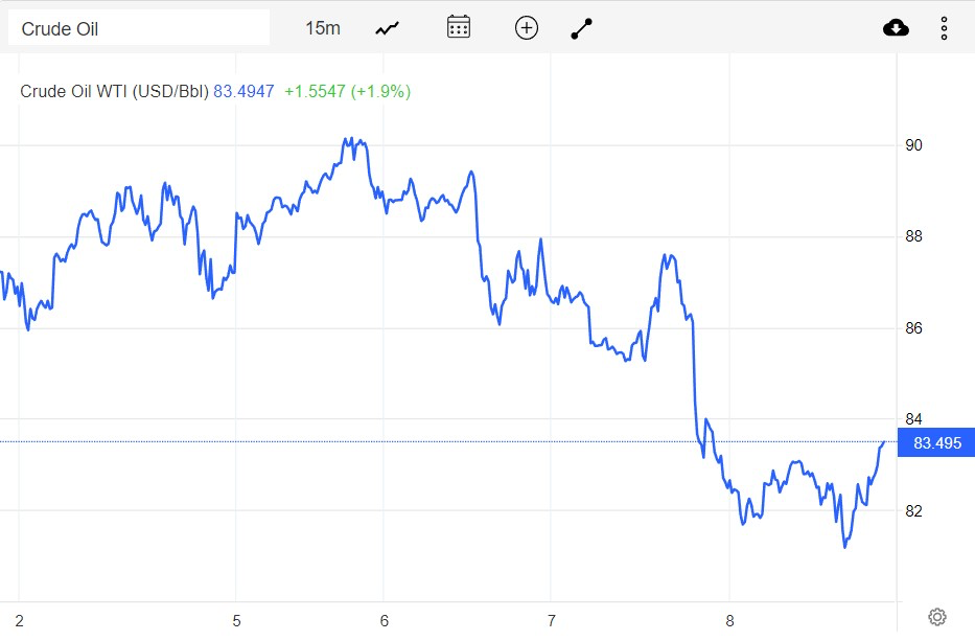Open the three-dot more options menu

pos(944,28)
